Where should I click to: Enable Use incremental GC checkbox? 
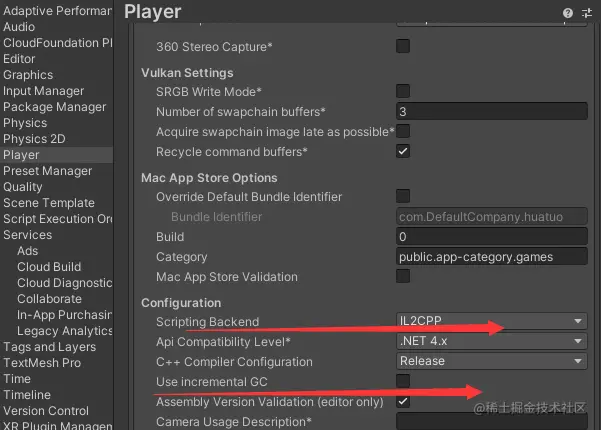[x=403, y=381]
